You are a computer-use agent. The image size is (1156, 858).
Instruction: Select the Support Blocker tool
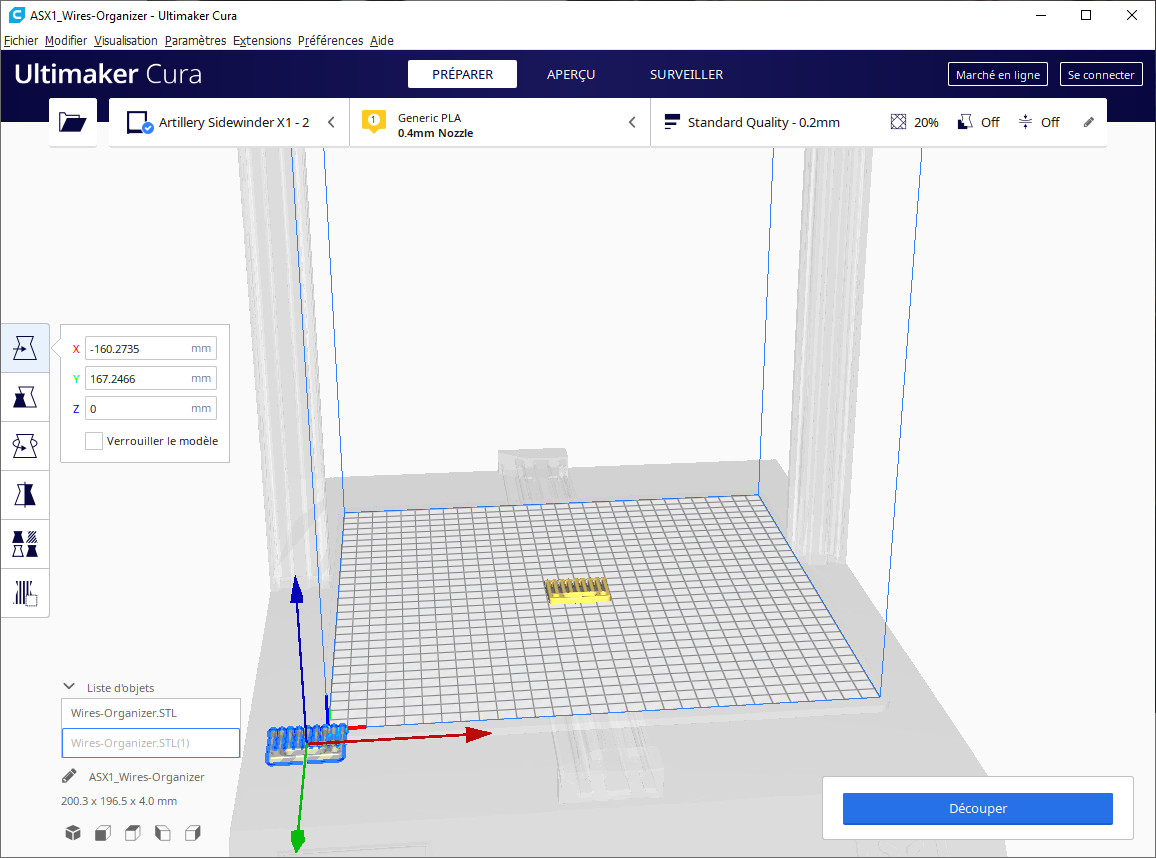click(x=25, y=593)
